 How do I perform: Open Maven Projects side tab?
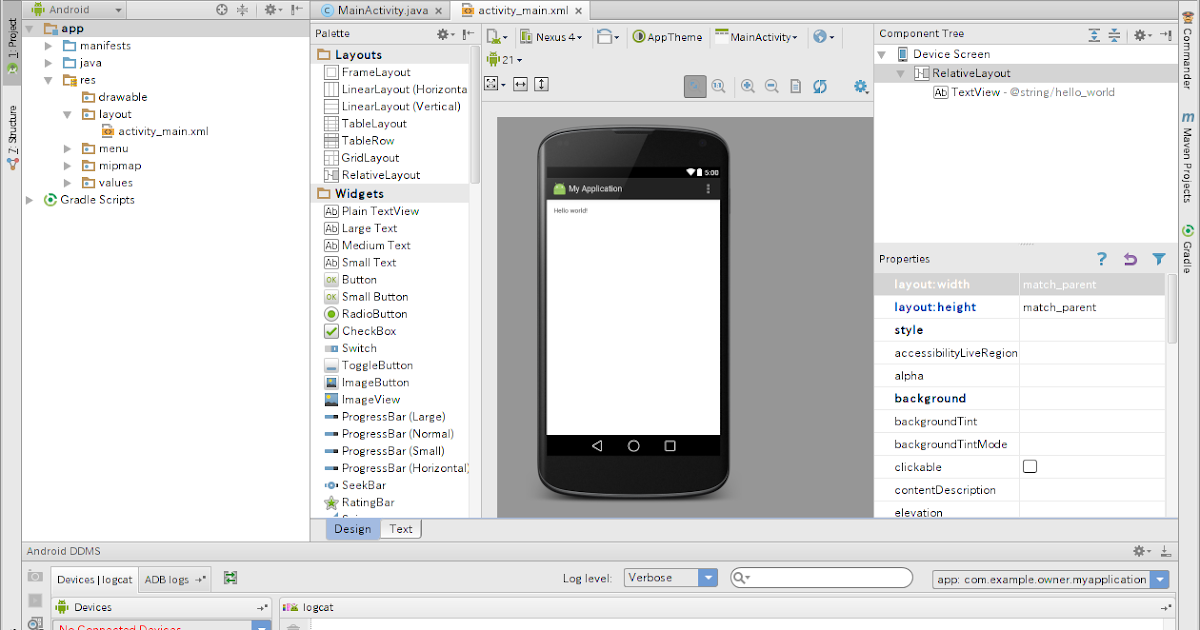[1188, 158]
